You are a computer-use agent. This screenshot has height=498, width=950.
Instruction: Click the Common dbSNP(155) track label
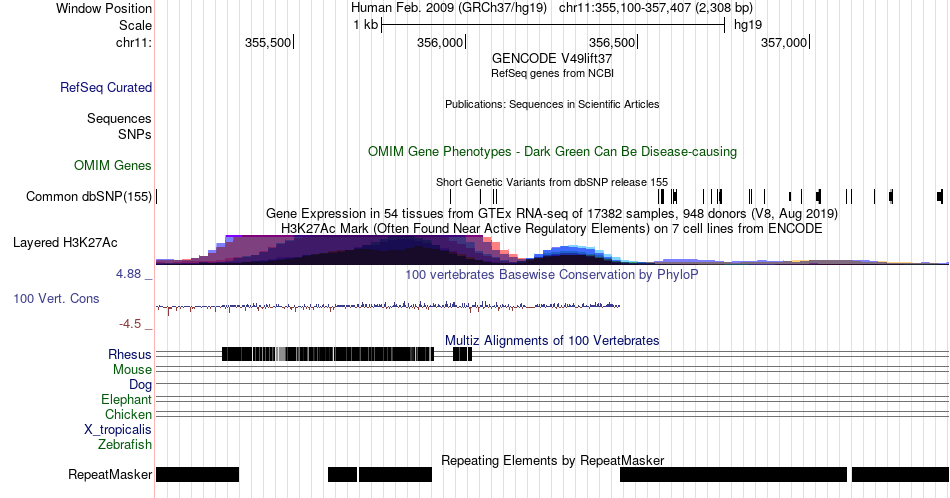tap(89, 196)
